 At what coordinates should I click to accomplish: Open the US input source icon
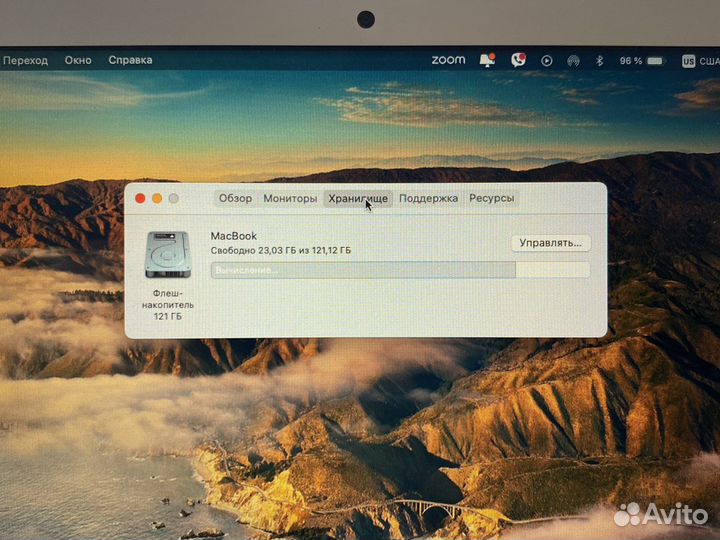point(688,61)
